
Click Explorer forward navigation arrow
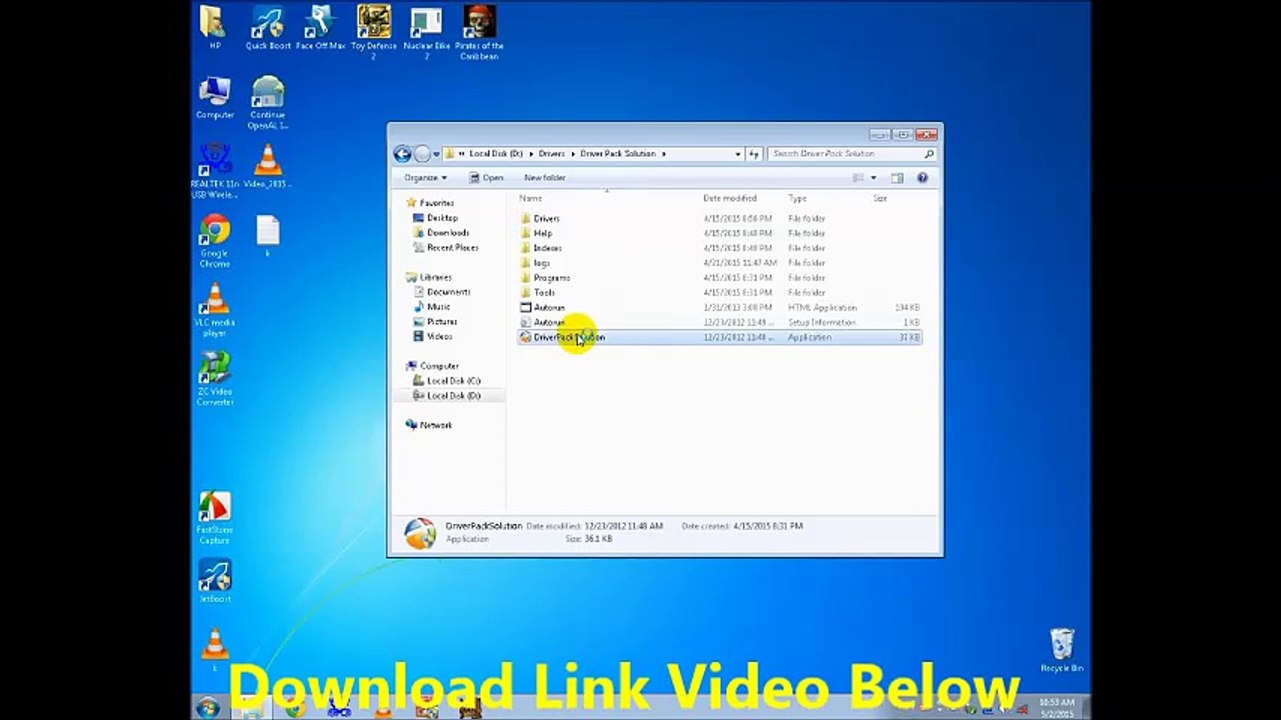[x=422, y=154]
